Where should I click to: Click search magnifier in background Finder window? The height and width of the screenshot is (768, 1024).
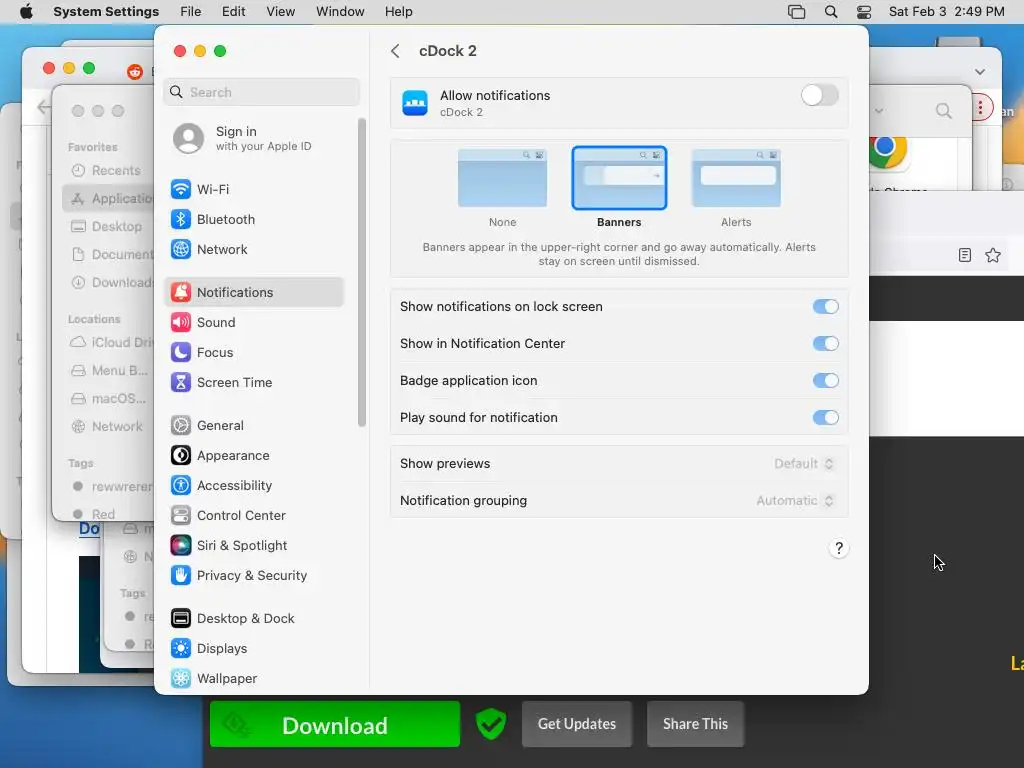[943, 111]
